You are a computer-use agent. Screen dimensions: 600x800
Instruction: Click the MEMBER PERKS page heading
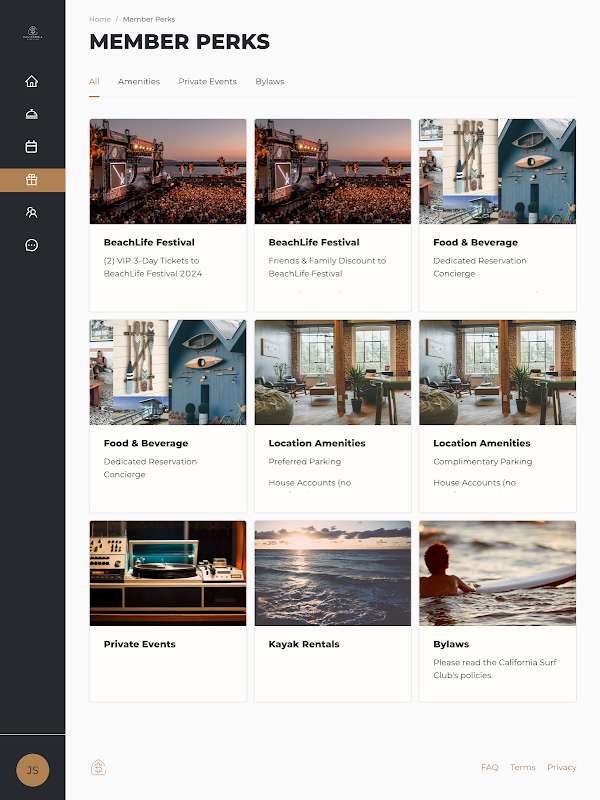(180, 42)
